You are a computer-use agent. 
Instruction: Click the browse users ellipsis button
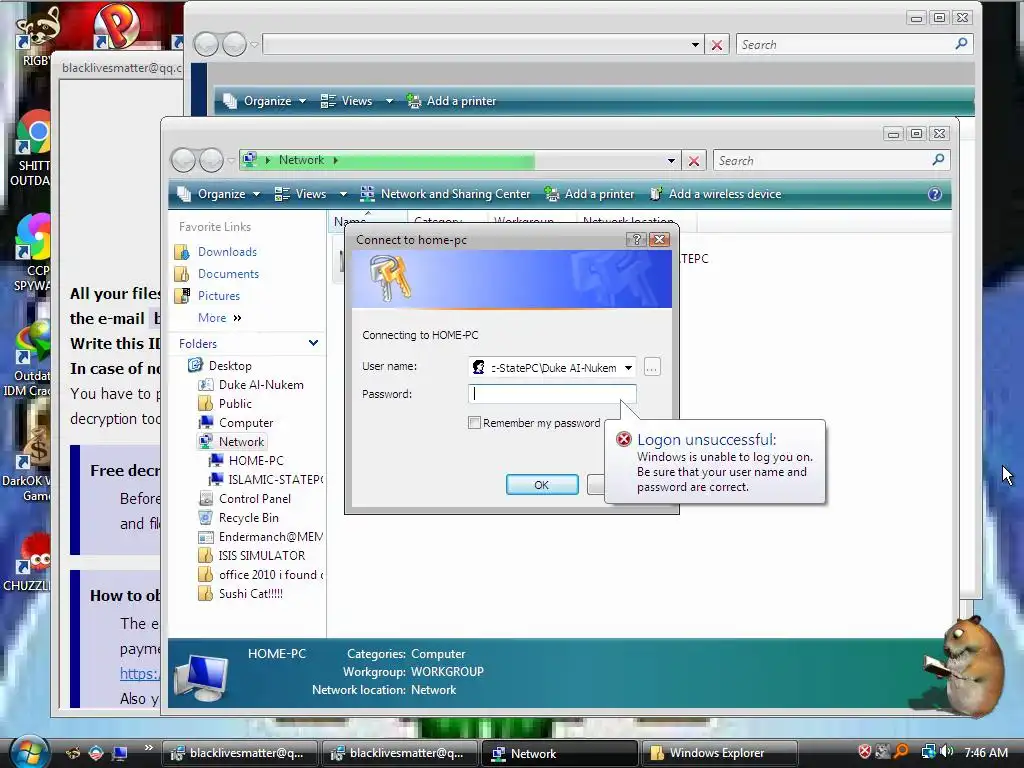click(652, 368)
